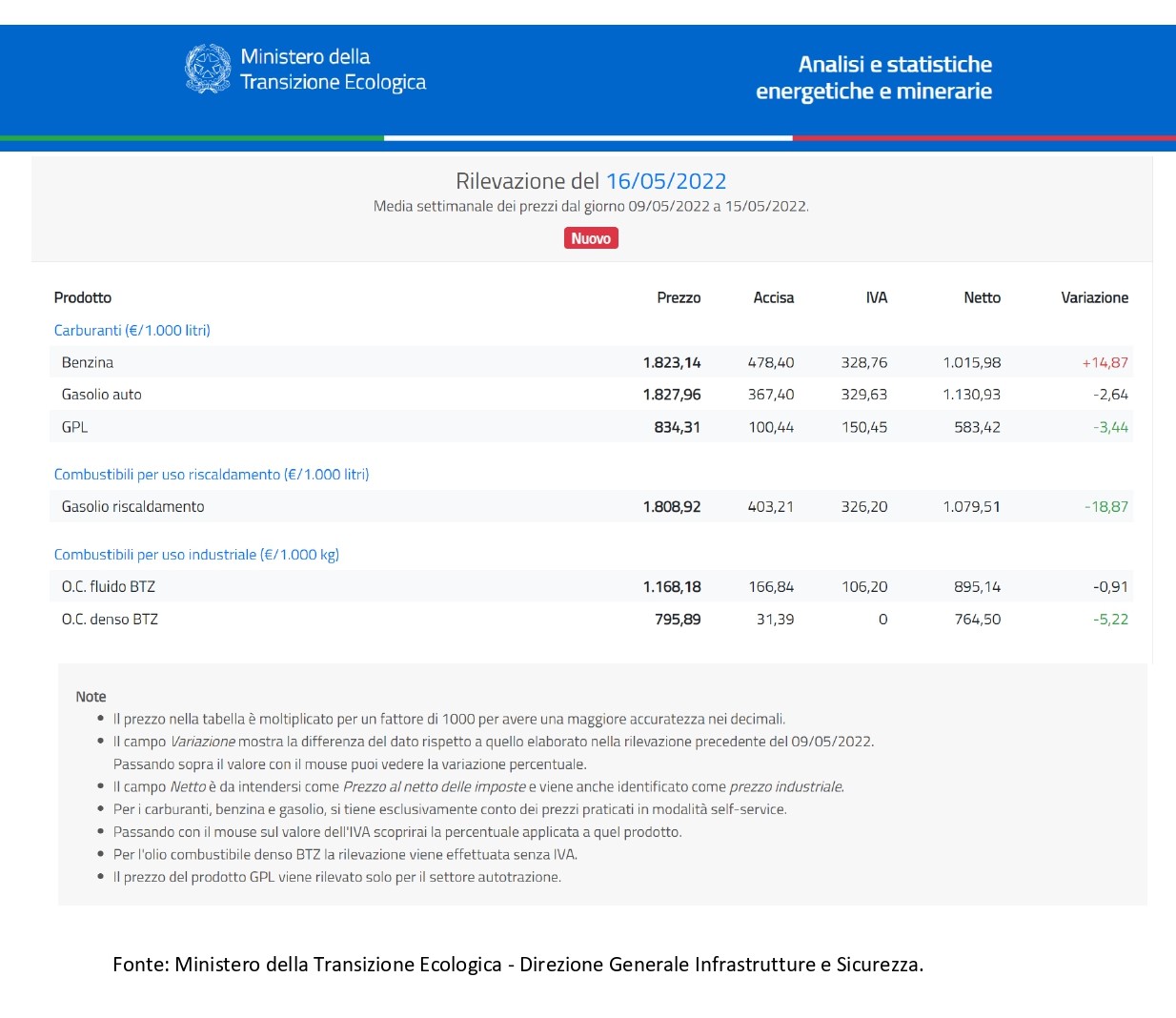Select the Benzina row label

88,362
